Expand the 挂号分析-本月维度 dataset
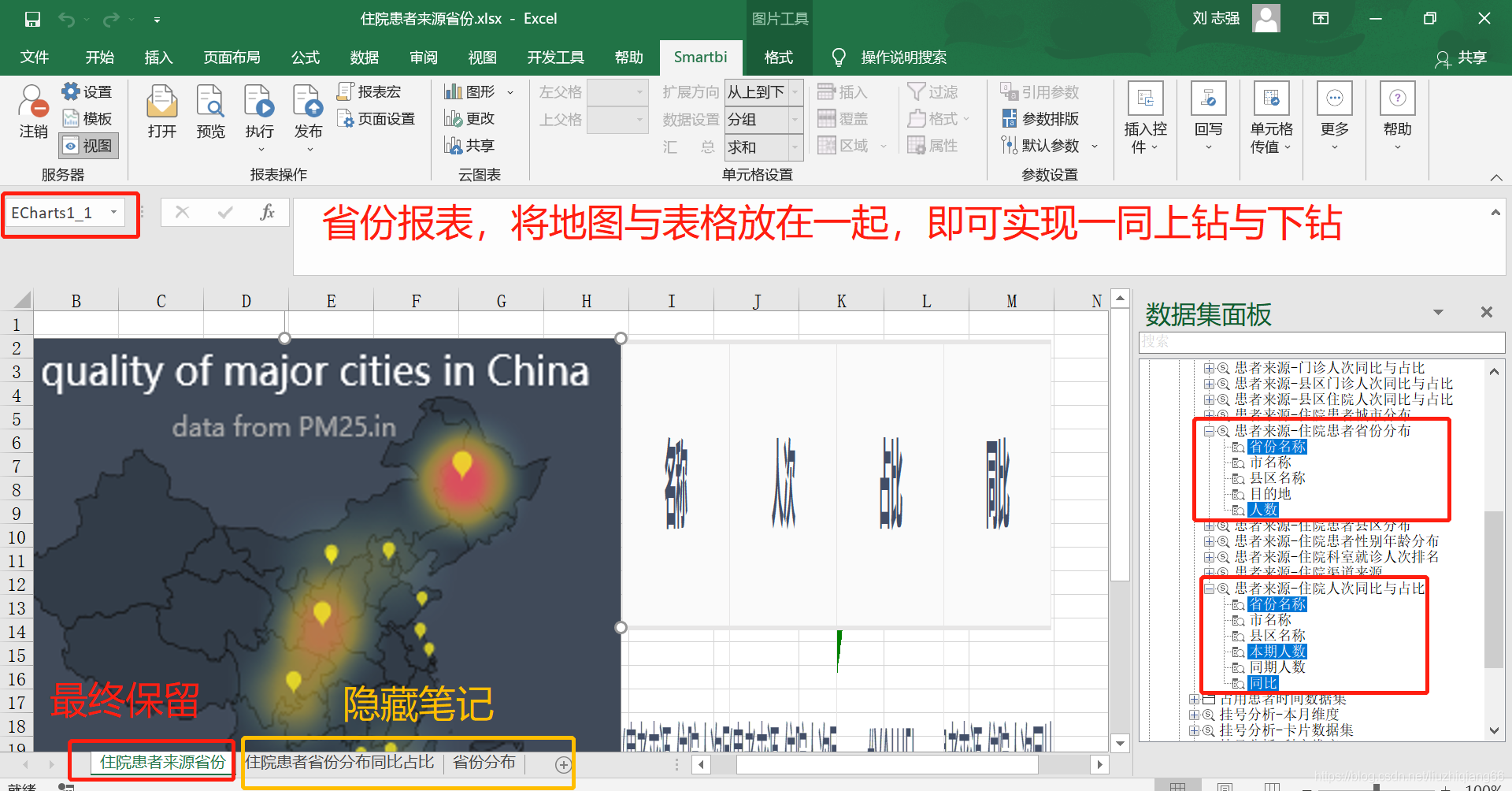1512x791 pixels. (1194, 715)
